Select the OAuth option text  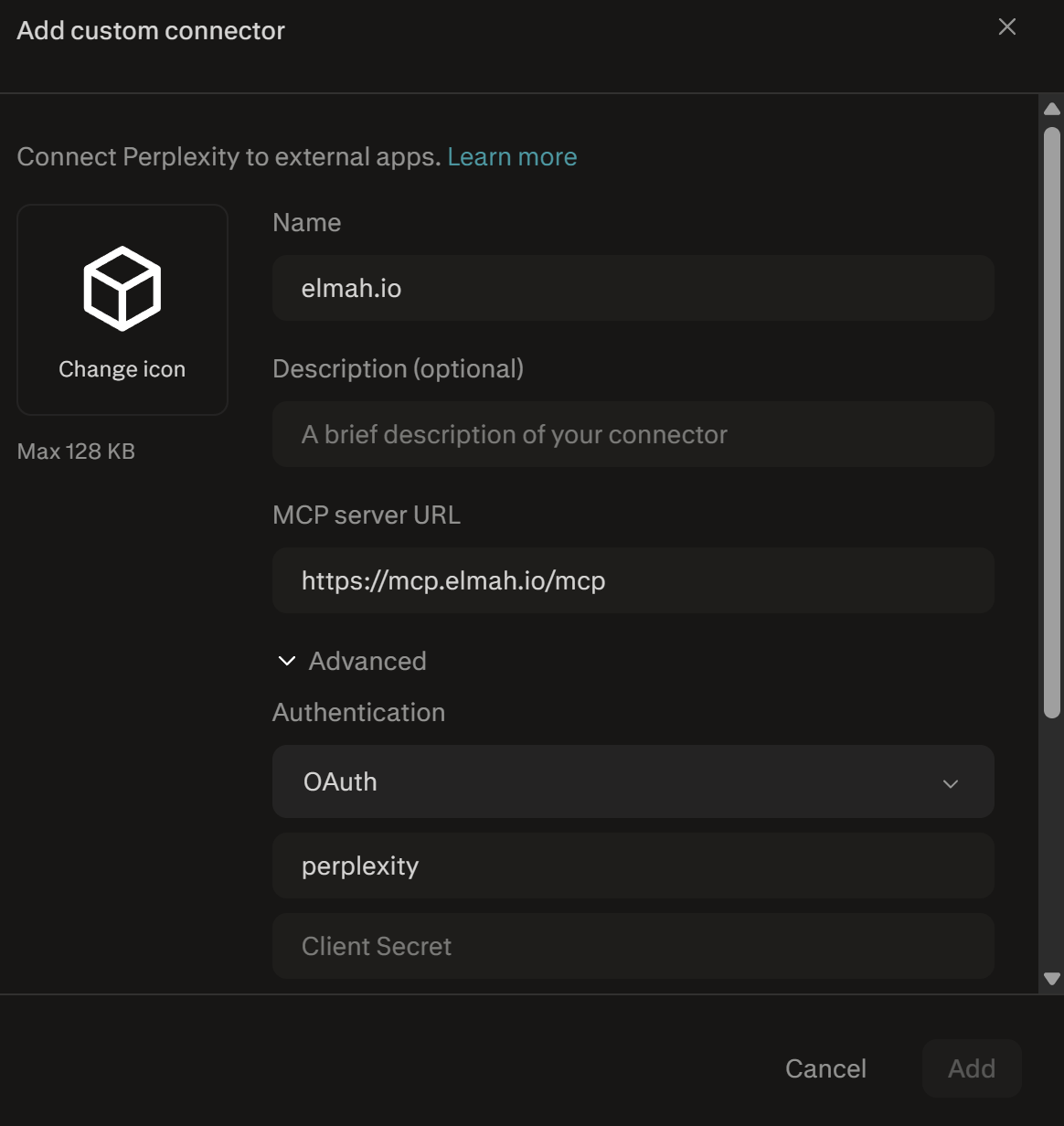(x=340, y=781)
